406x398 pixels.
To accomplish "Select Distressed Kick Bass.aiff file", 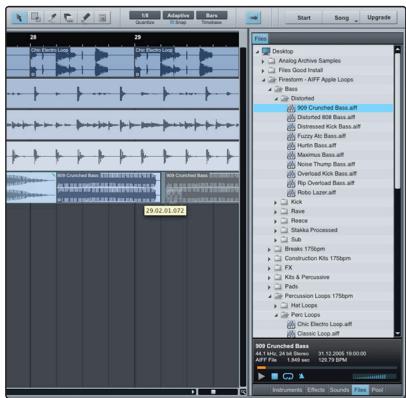I will point(323,127).
